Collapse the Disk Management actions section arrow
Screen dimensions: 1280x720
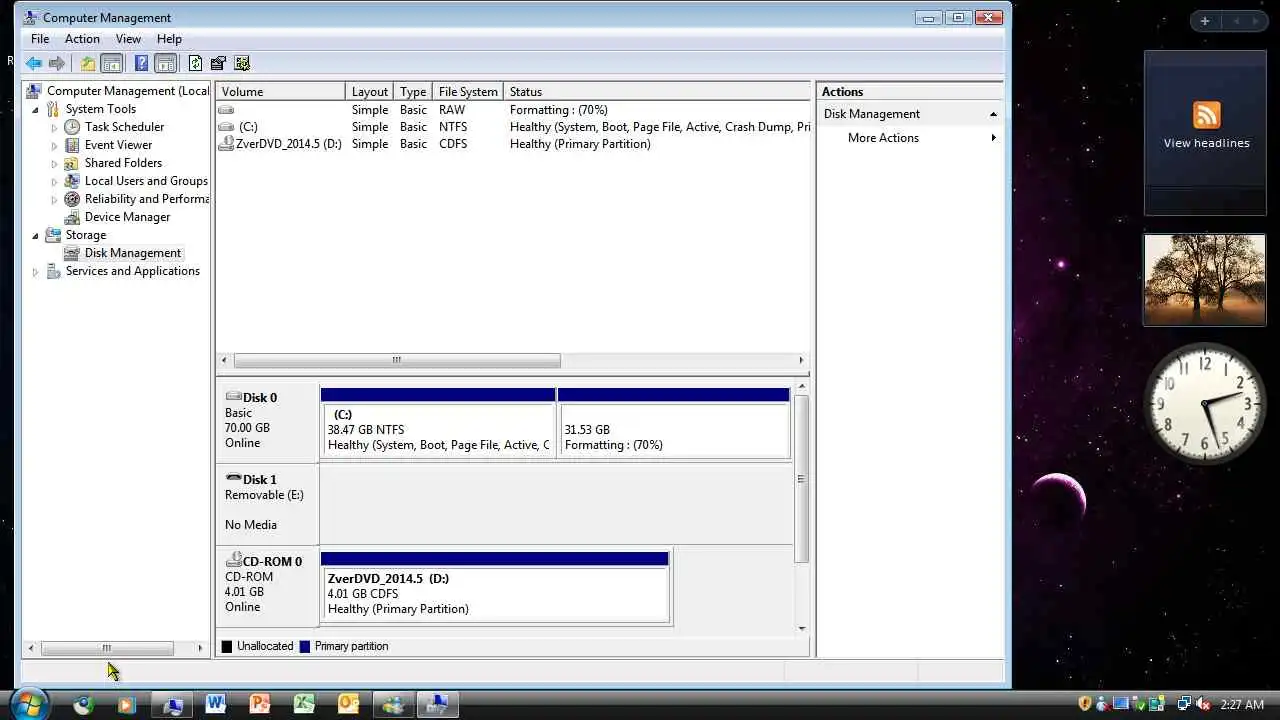993,114
